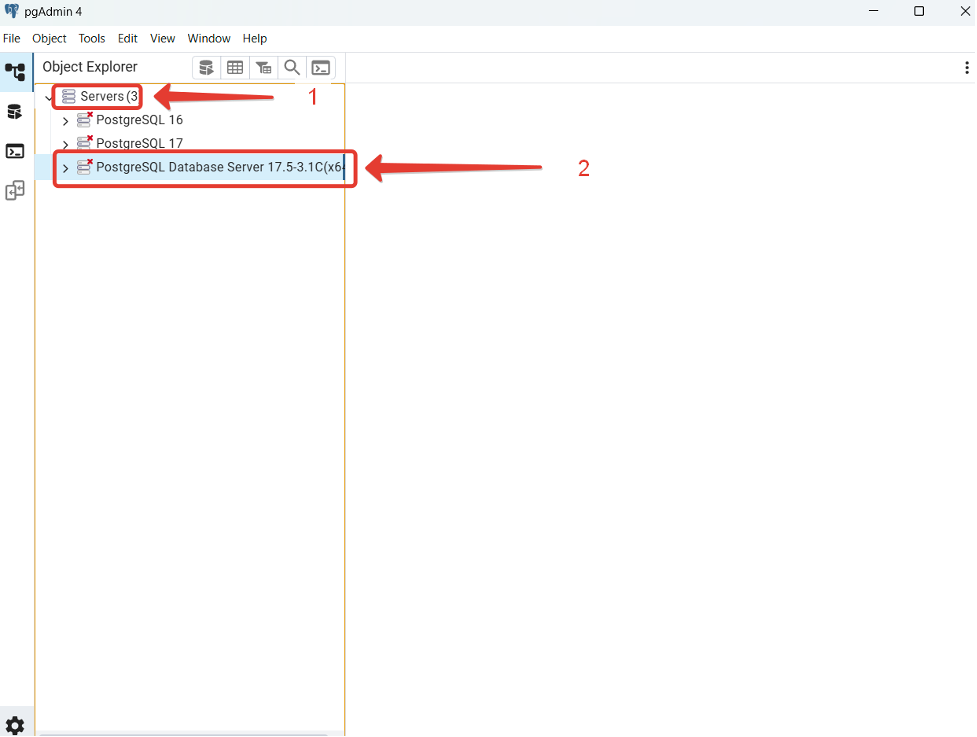
Task: Open the Query Tool workspace in left sidebar
Action: pyautogui.click(x=15, y=112)
